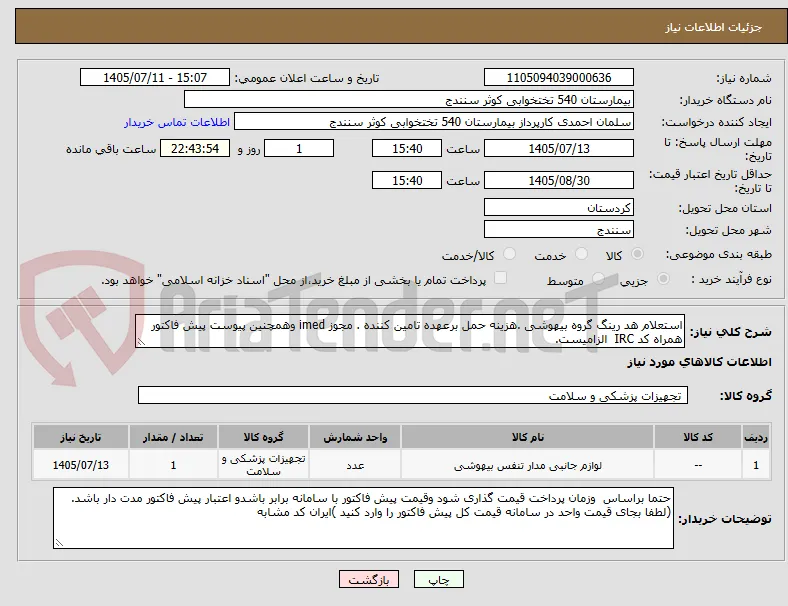788x606 pixels.
Task: Select the کالا/خدمت radio button
Action: point(510,254)
